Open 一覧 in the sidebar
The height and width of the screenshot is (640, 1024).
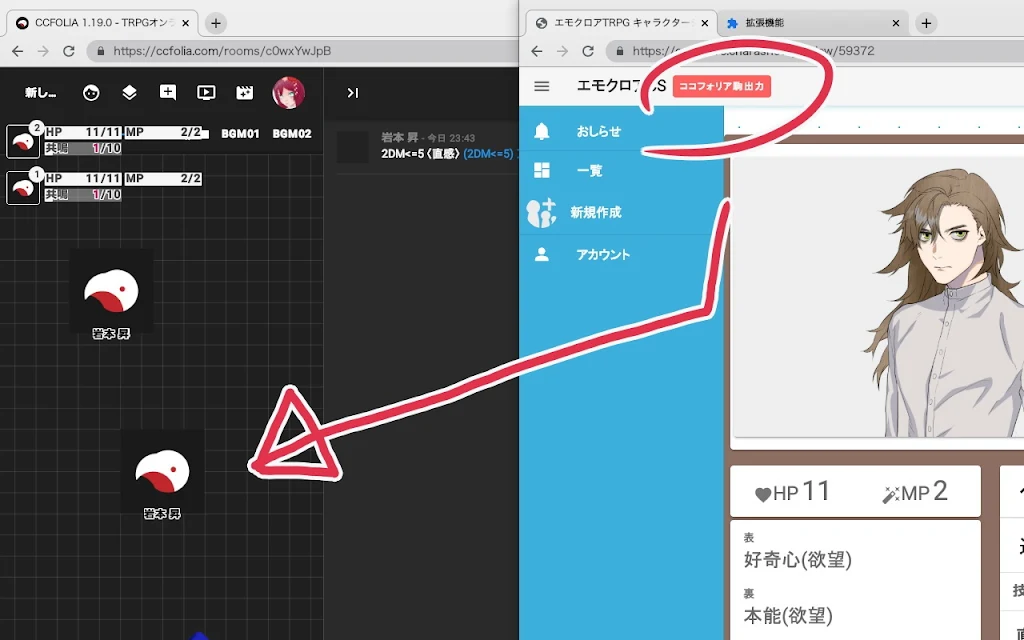coord(621,171)
